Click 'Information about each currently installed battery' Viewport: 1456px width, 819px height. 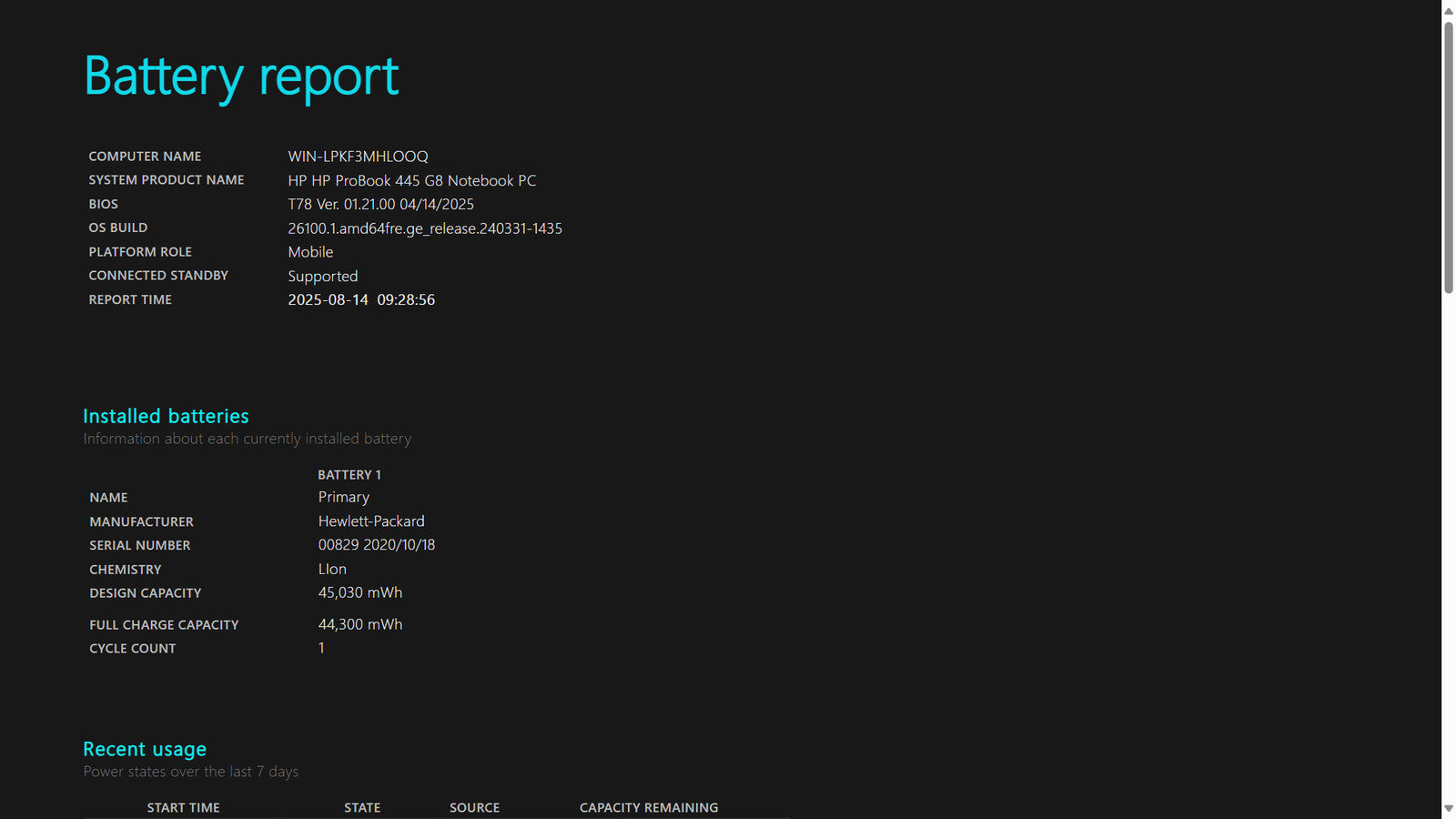(x=248, y=439)
